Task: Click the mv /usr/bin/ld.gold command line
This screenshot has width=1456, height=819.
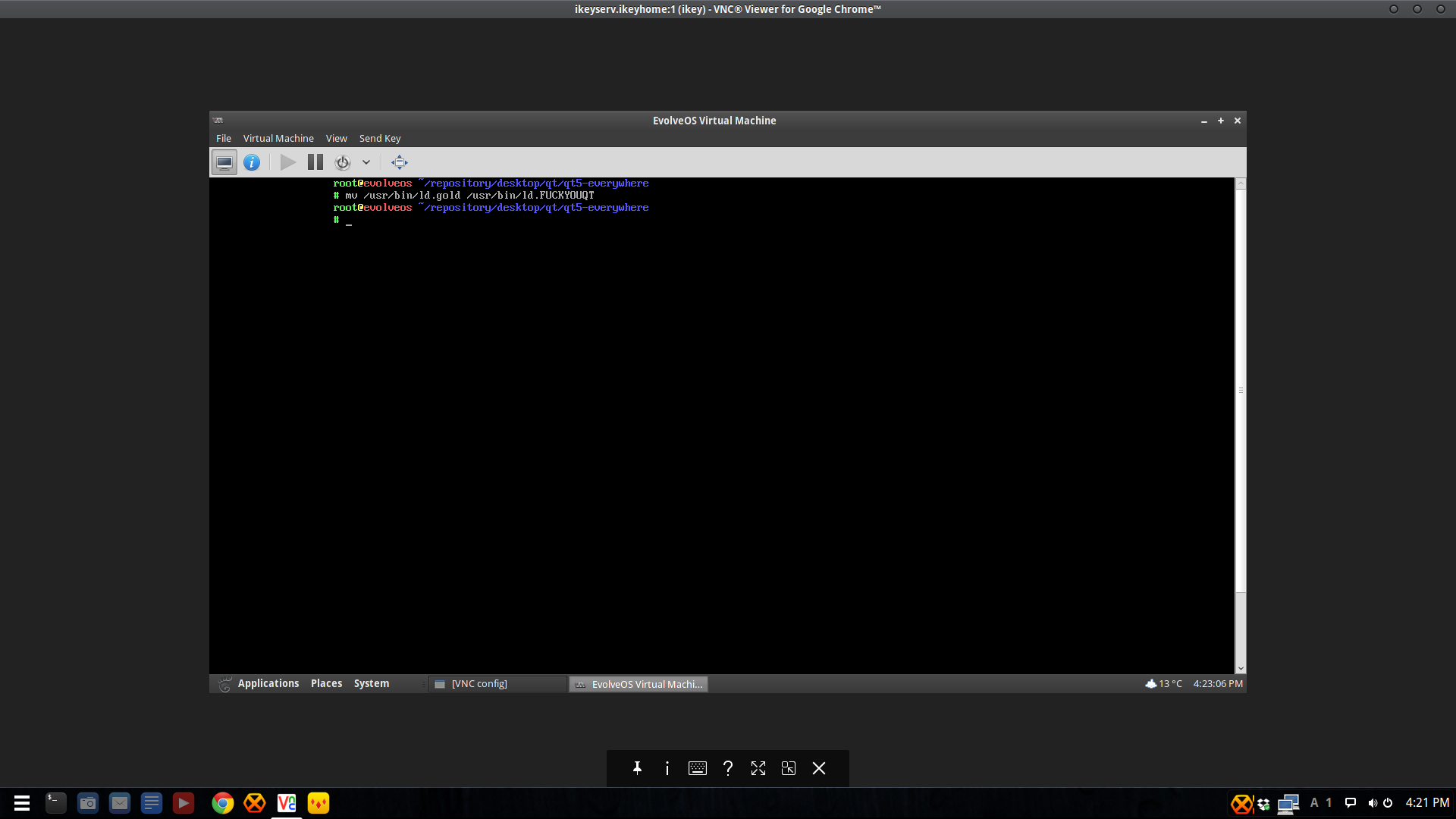Action: click(463, 196)
